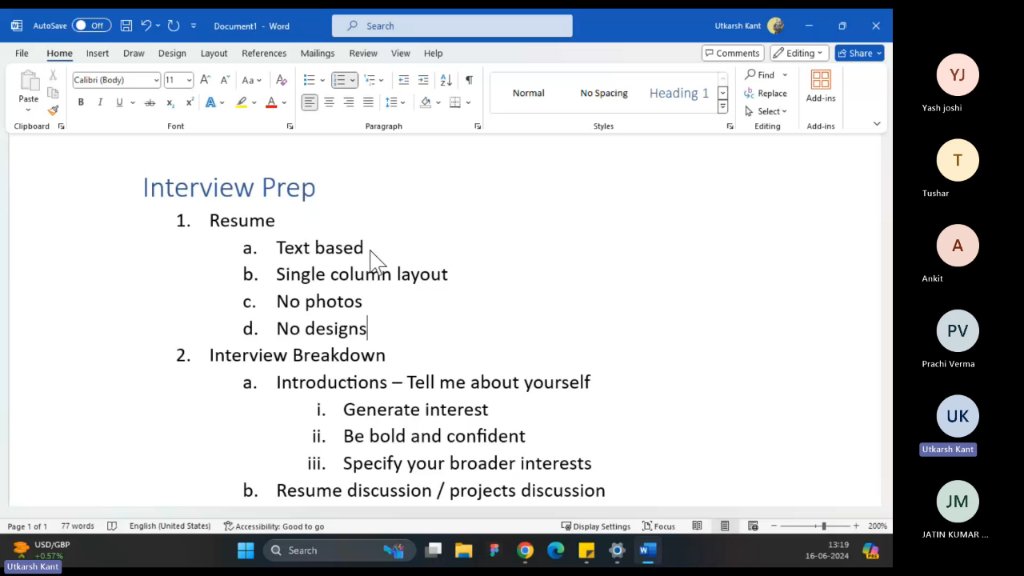Toggle Italic formatting

(100, 103)
